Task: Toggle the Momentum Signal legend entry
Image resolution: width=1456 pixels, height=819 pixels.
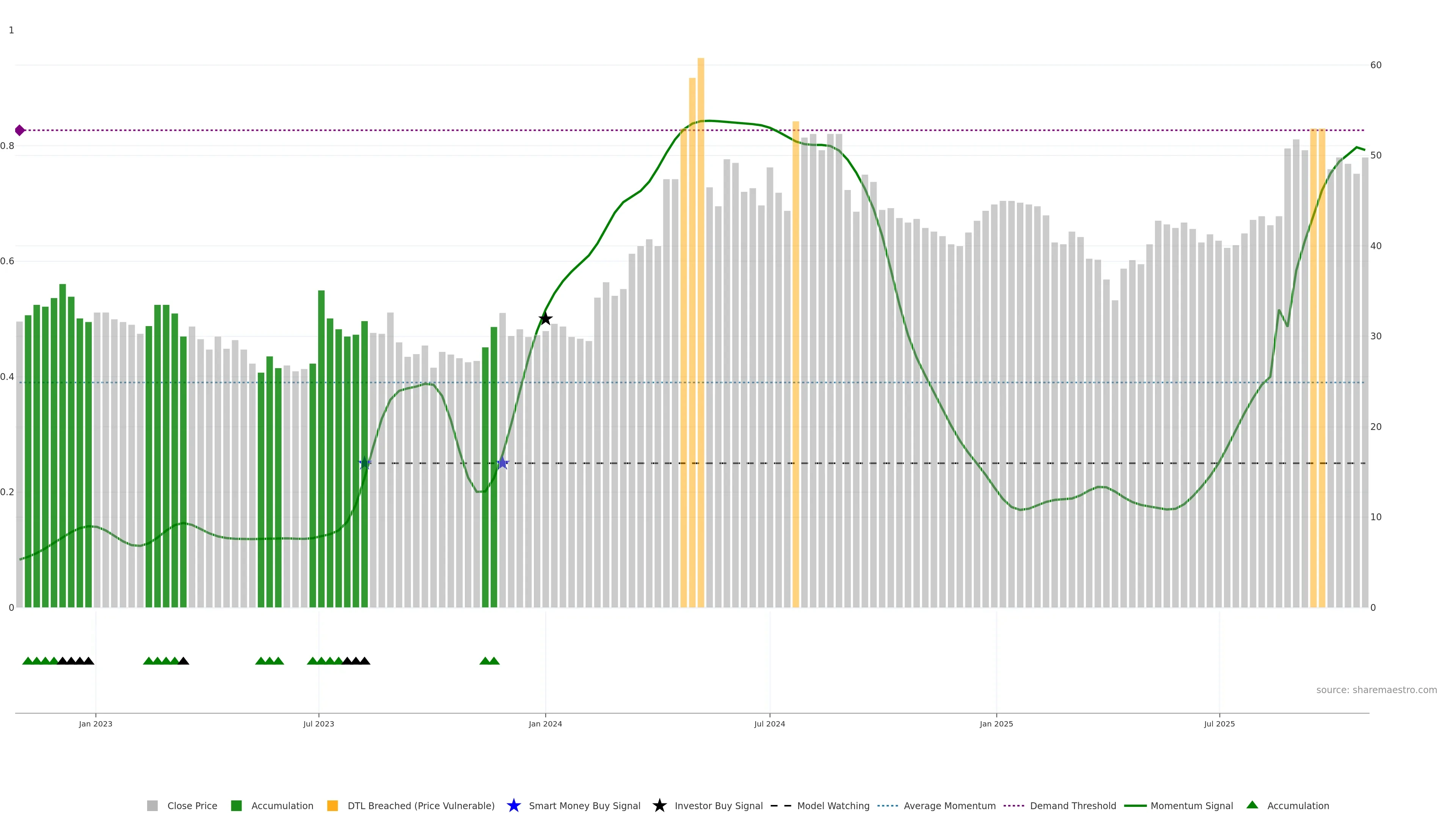Action: pyautogui.click(x=1191, y=805)
